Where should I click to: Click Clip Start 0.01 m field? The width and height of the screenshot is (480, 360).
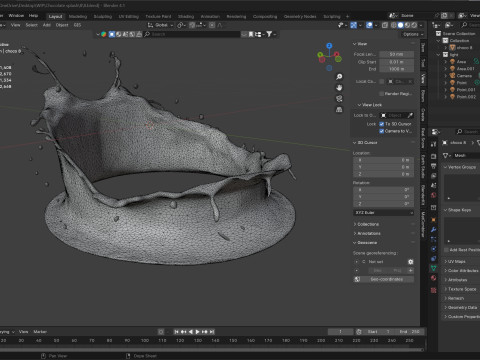(396, 62)
